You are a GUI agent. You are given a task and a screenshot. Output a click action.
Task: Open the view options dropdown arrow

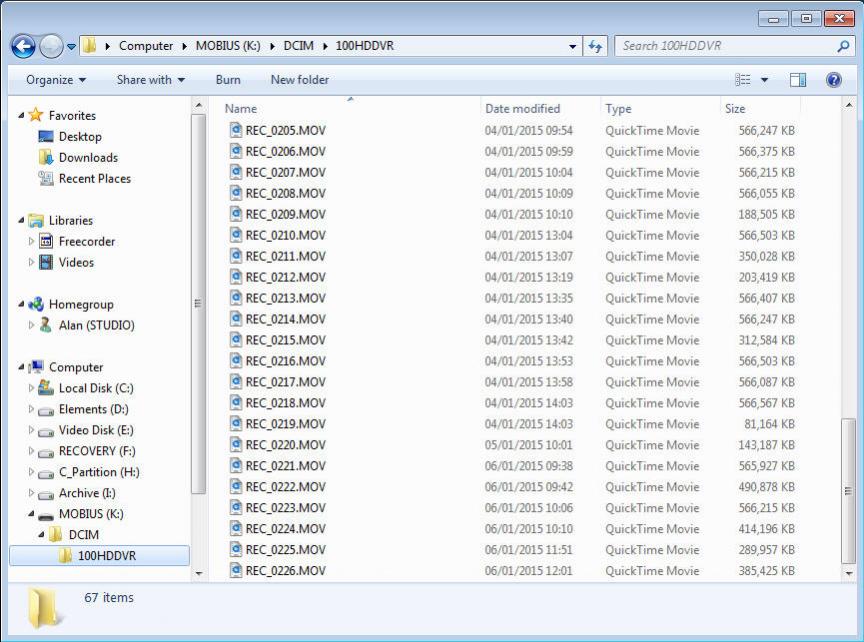[x=765, y=80]
